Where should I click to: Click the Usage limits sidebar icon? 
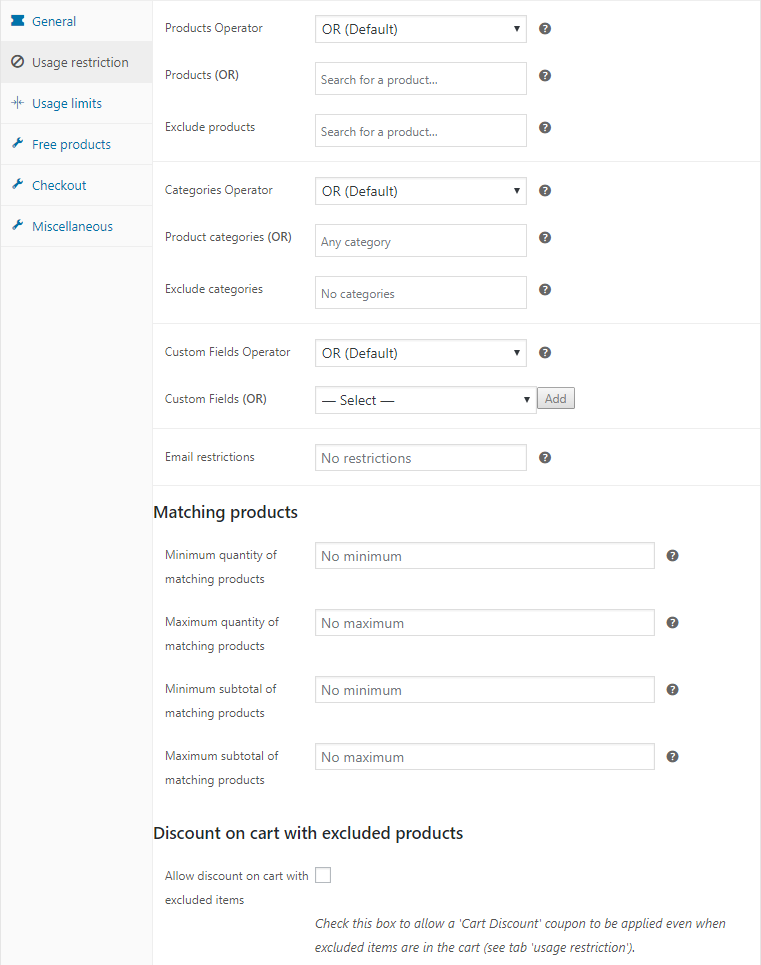pyautogui.click(x=18, y=102)
